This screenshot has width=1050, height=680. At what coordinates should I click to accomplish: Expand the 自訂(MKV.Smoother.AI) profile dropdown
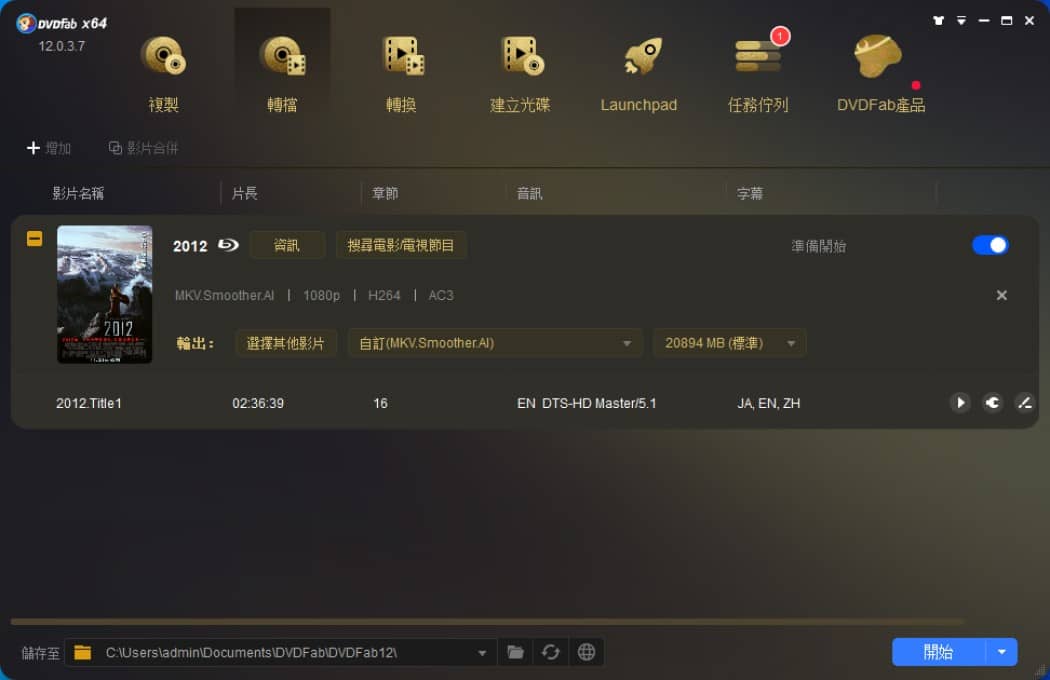495,343
